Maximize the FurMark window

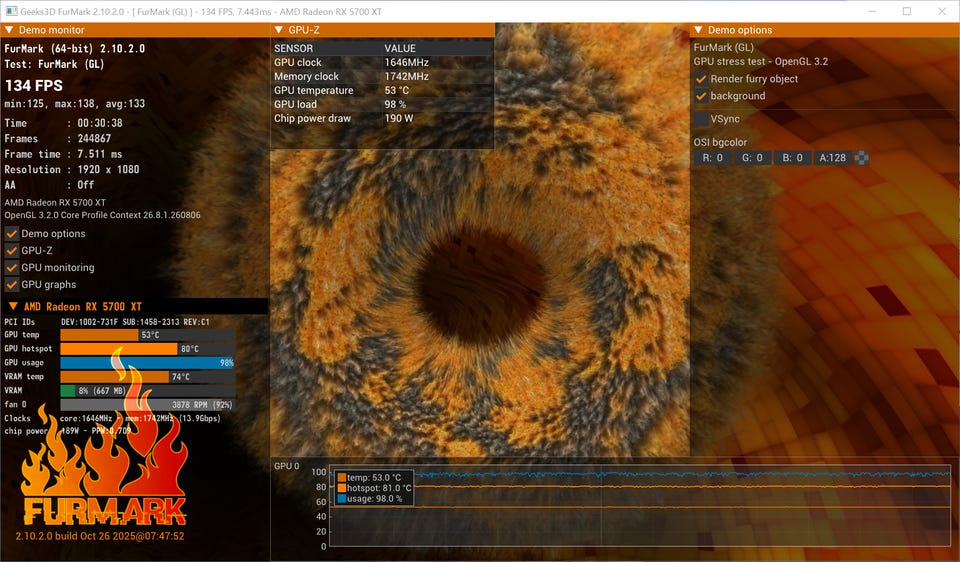coord(907,11)
